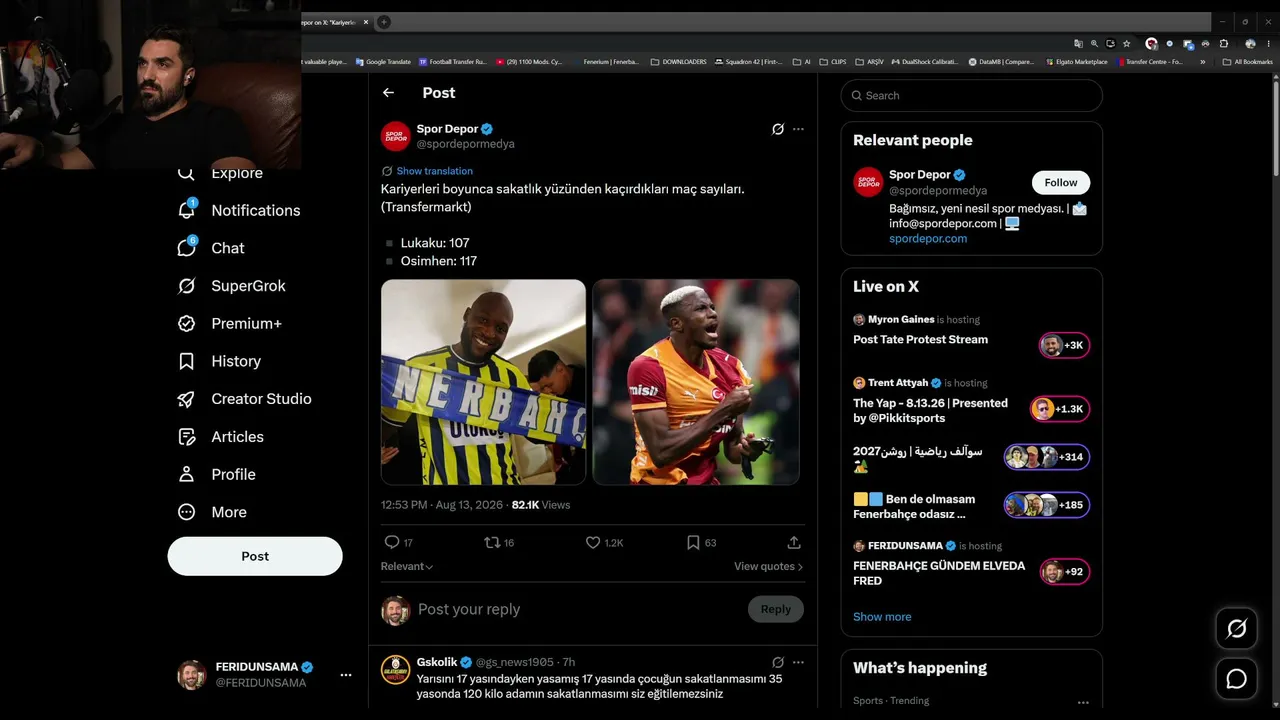Reply to the Spor Depor post via comment icon

click(392, 542)
